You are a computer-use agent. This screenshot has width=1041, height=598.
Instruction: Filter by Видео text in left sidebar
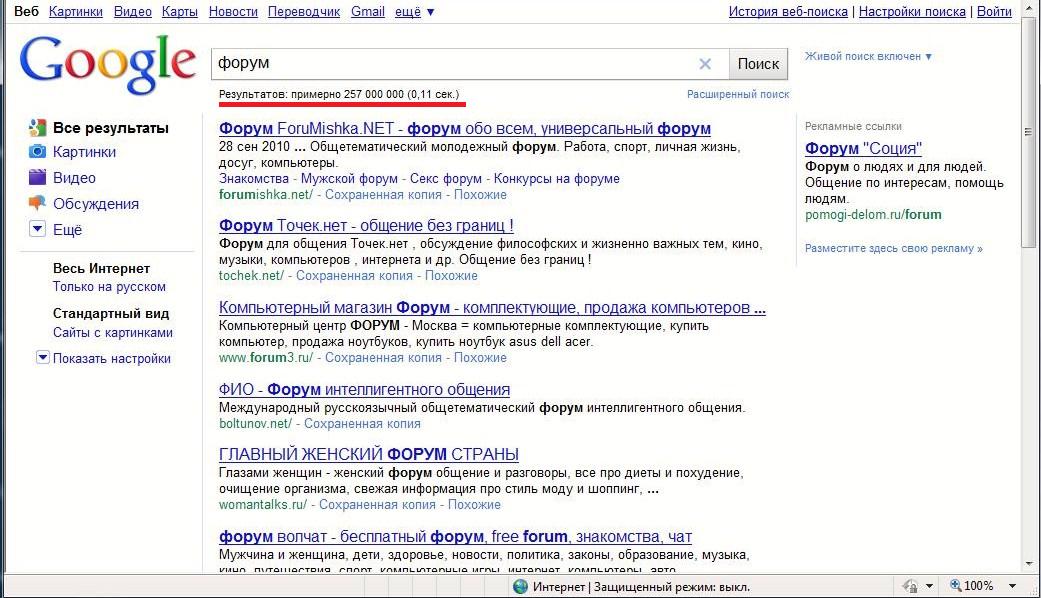pyautogui.click(x=74, y=178)
